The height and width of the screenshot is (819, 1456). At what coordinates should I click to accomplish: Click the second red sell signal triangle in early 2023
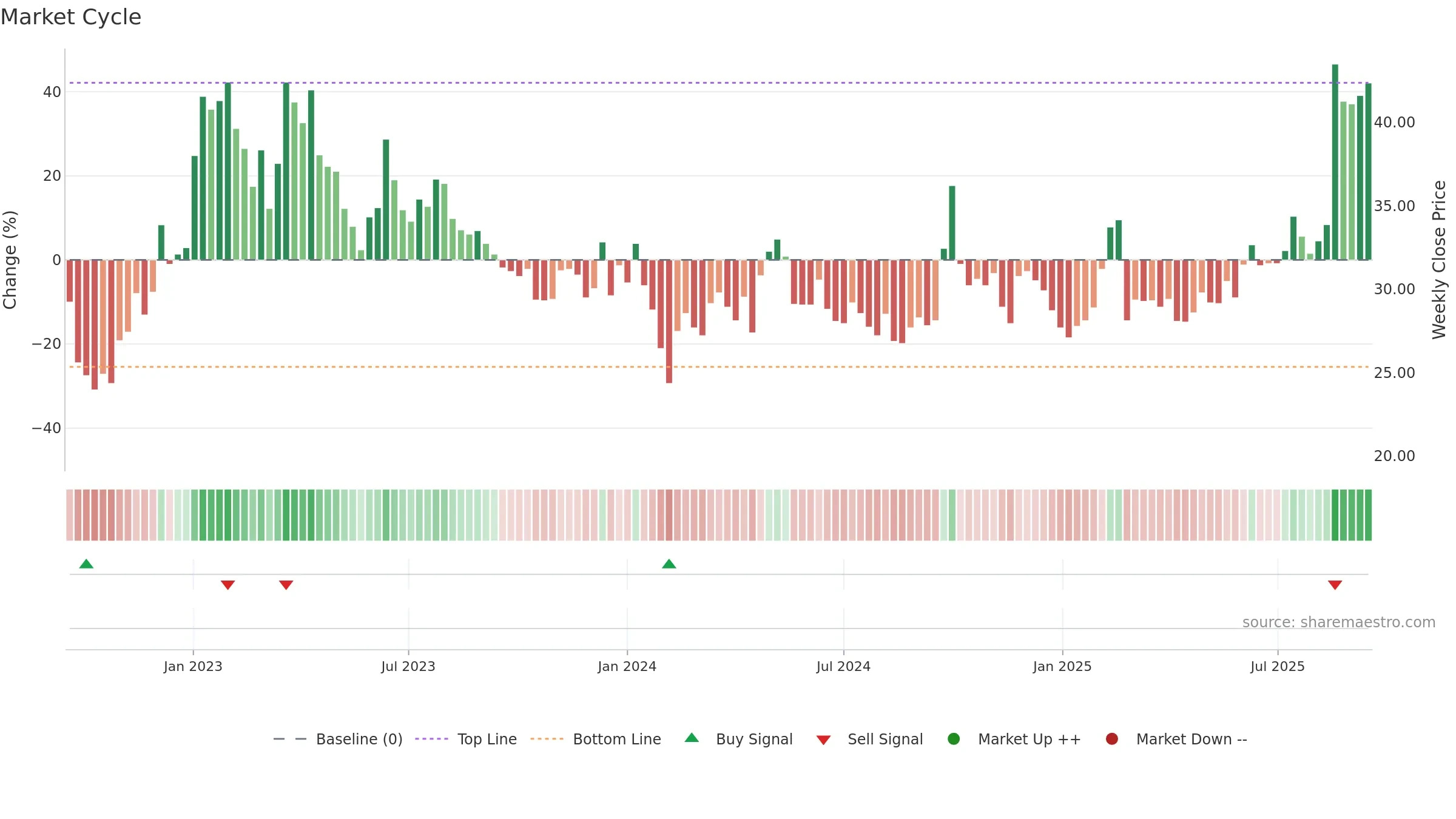286,585
